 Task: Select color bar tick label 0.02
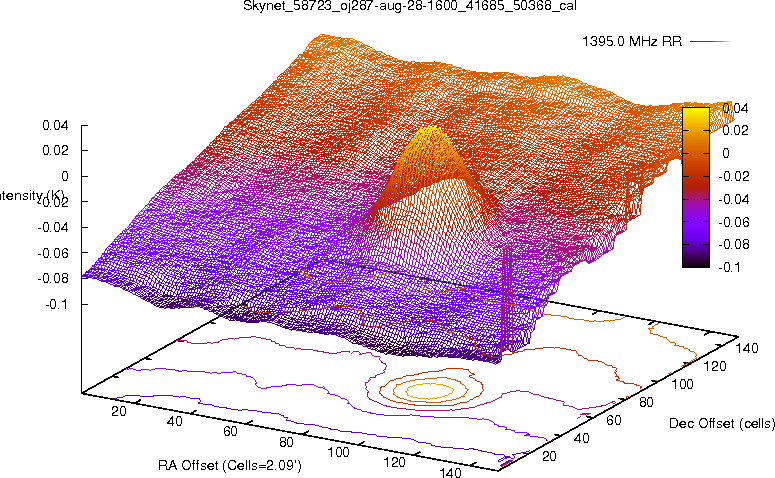point(735,130)
